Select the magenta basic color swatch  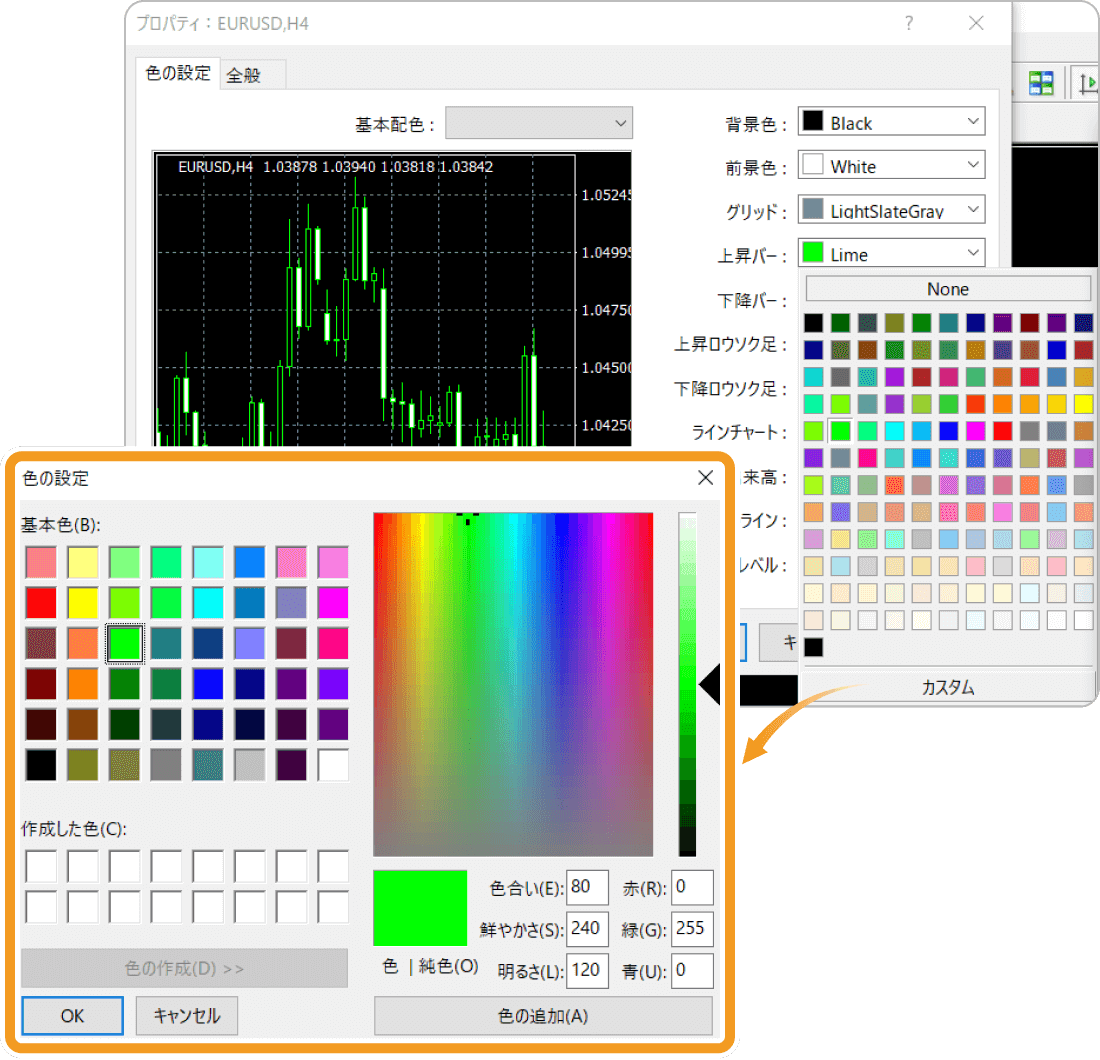pyautogui.click(x=333, y=603)
